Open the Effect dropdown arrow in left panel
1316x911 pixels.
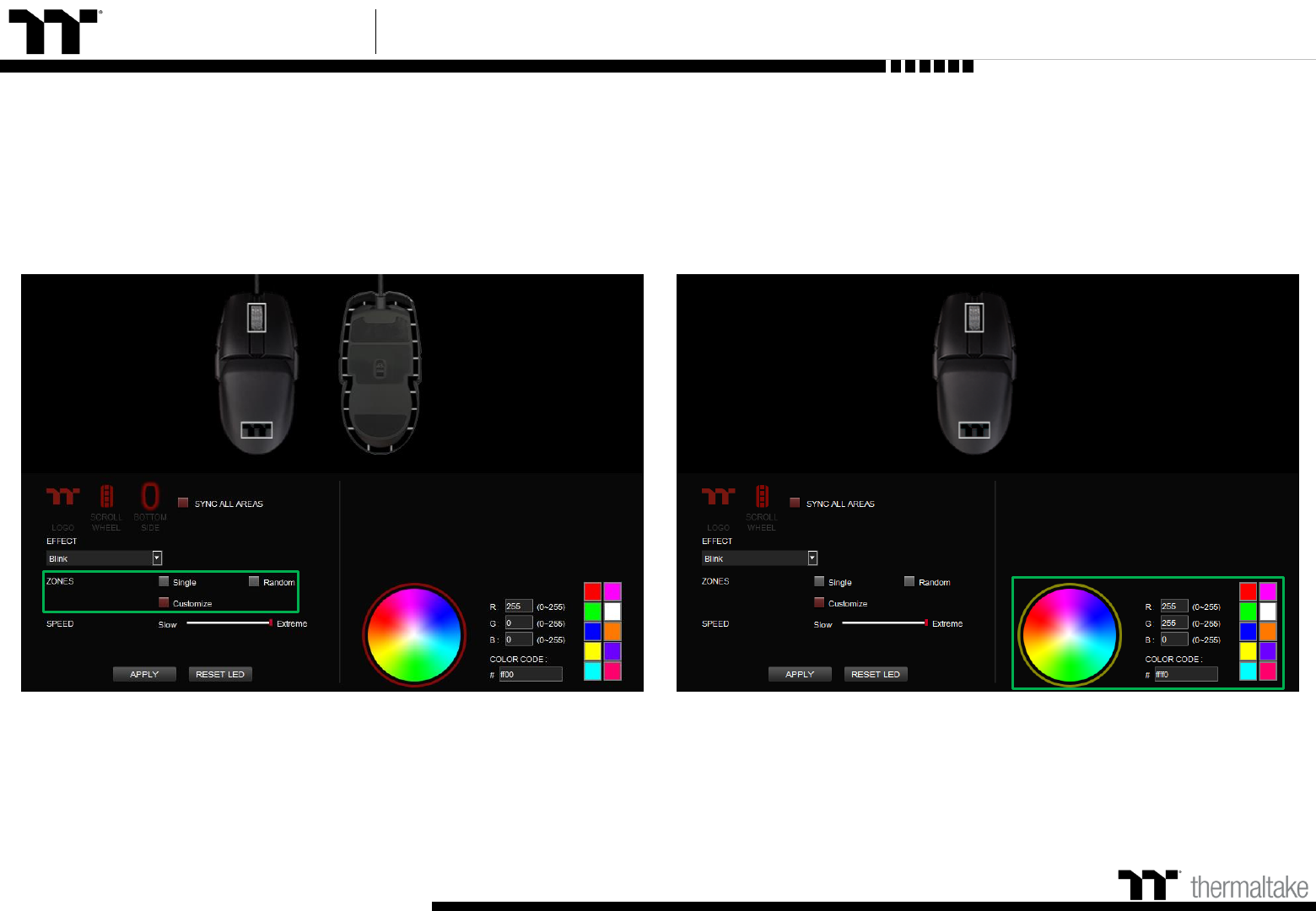[157, 558]
